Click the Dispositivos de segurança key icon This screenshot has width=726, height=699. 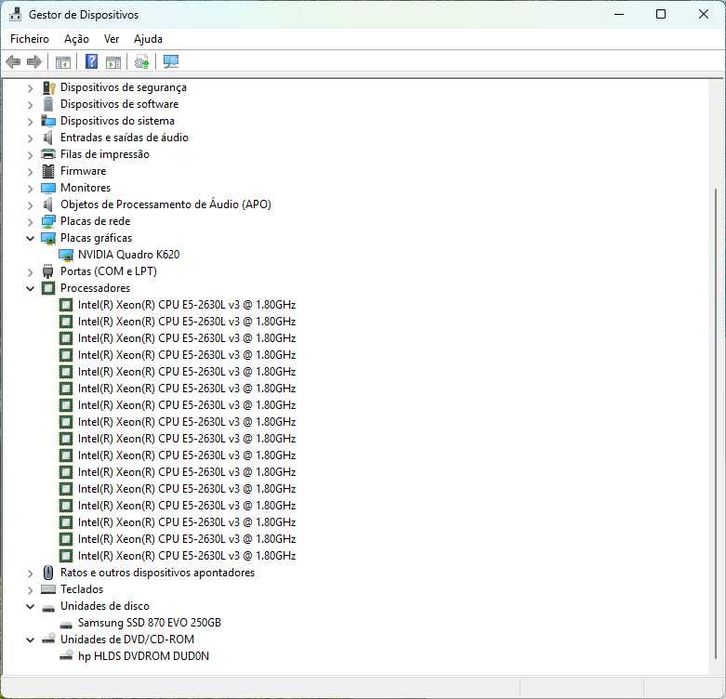[49, 87]
